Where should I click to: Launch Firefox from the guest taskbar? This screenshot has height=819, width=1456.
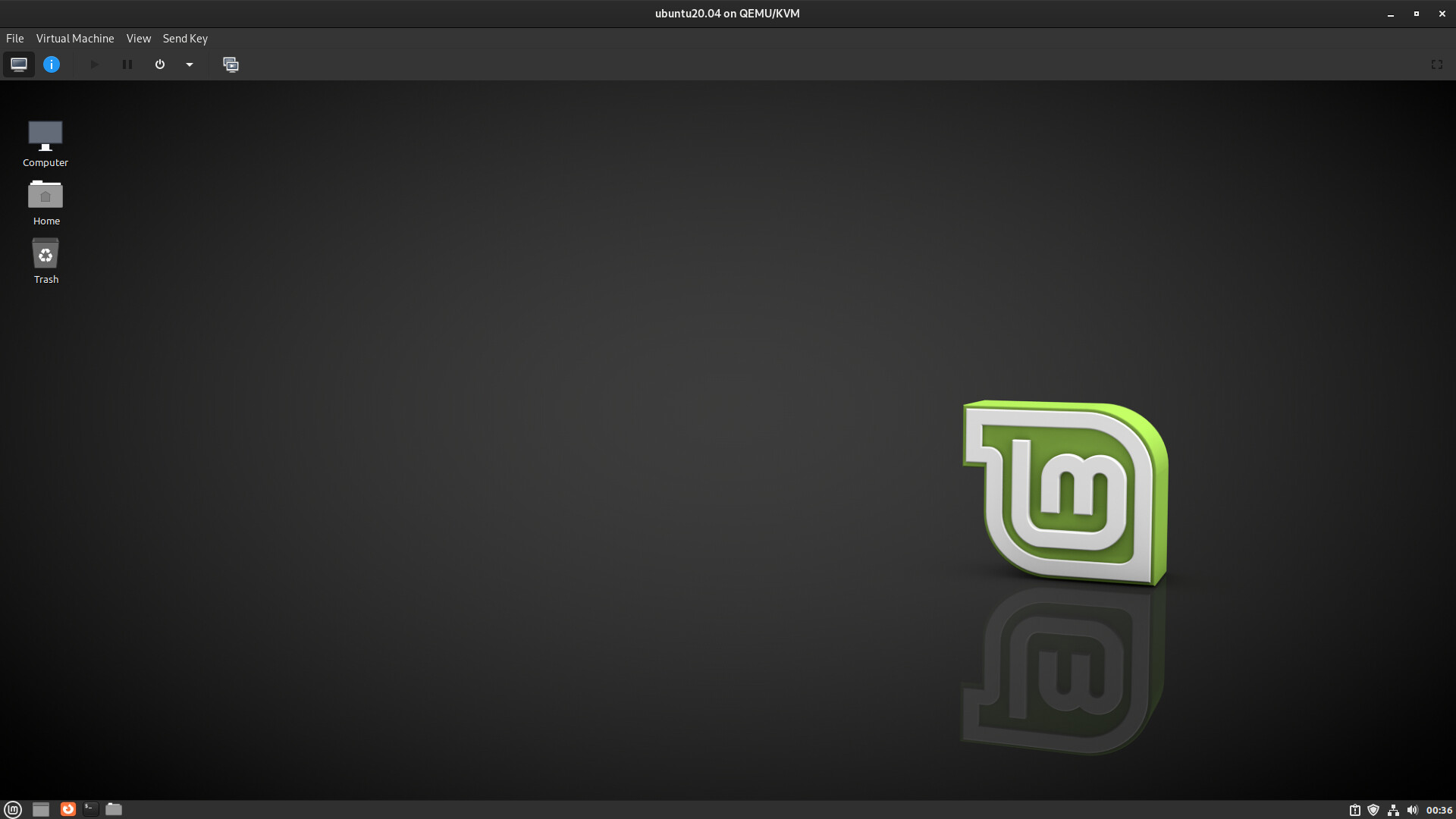(x=68, y=809)
